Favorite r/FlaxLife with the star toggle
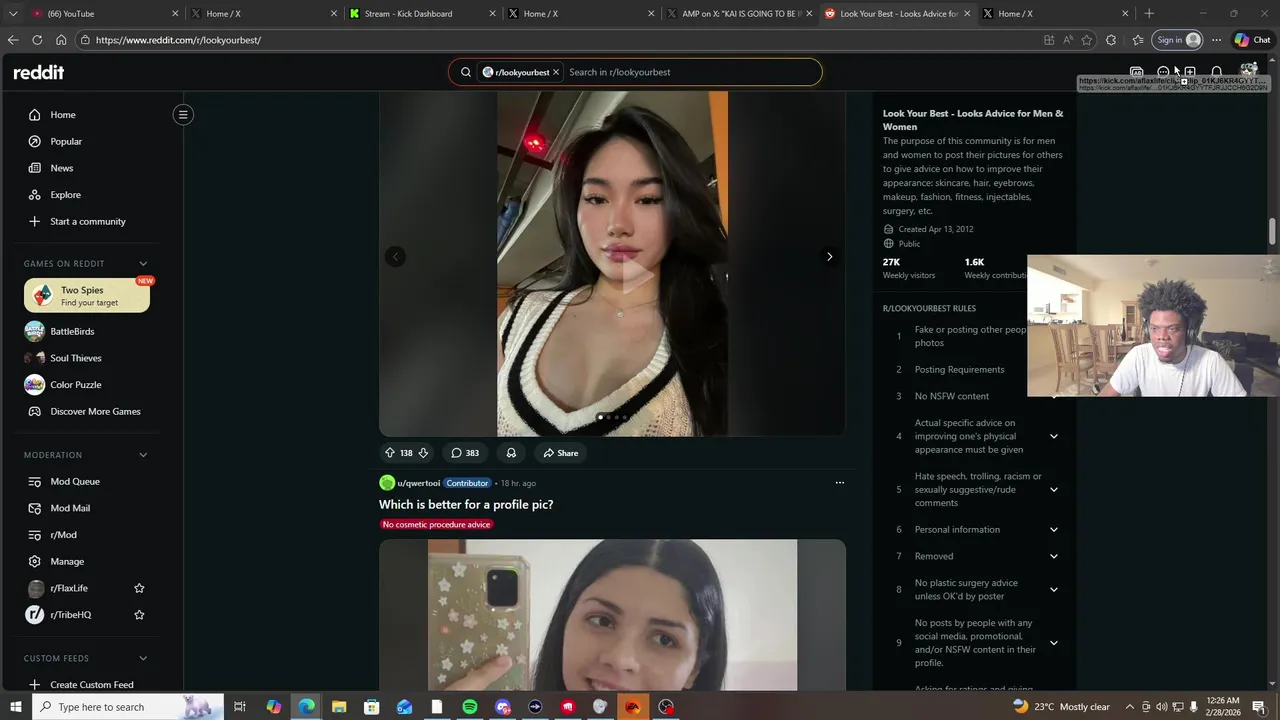Viewport: 1280px width, 720px height. [x=139, y=588]
